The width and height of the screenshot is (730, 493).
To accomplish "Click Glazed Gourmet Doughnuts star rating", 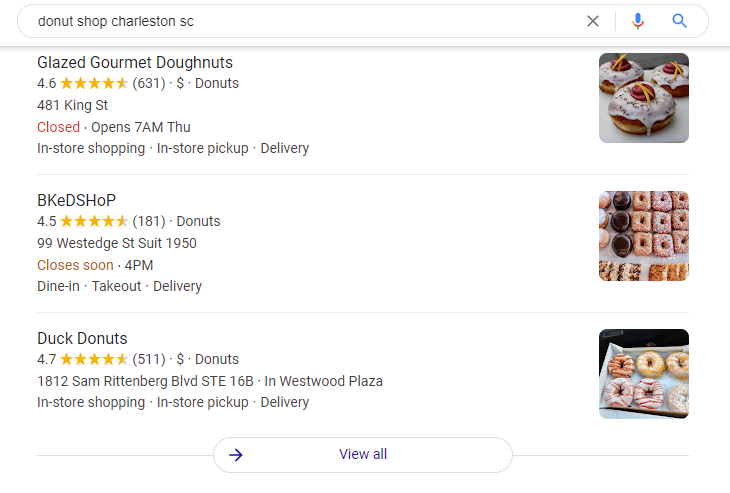I will pyautogui.click(x=94, y=84).
